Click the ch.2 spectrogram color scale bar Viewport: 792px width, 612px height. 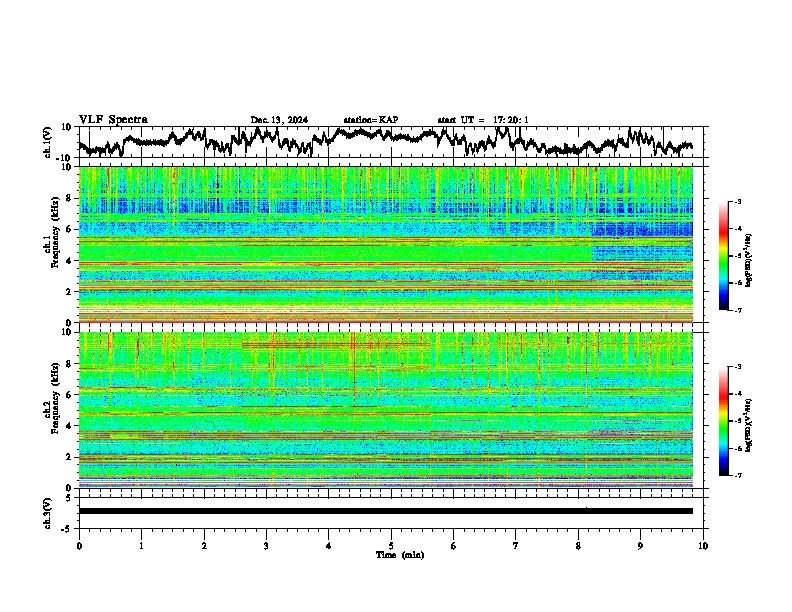tap(723, 421)
